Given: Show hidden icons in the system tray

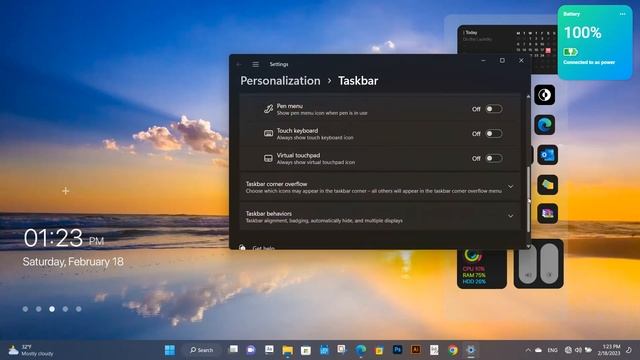Looking at the screenshot, I should pyautogui.click(x=528, y=350).
